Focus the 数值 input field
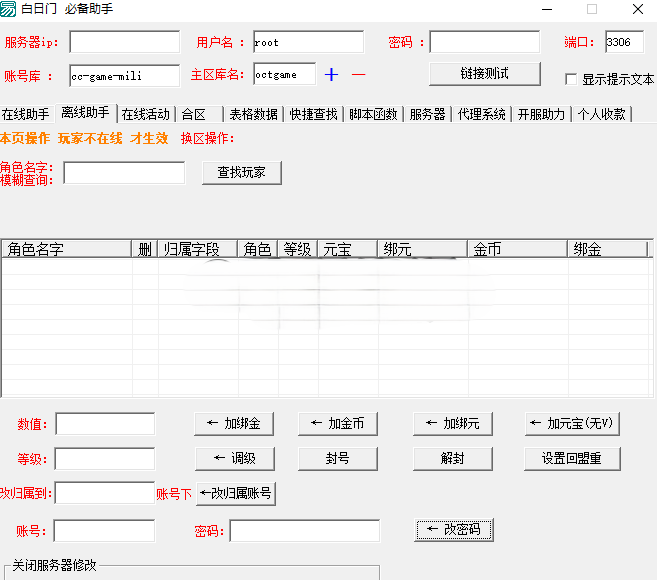Screen dimensions: 657x580 tap(105, 424)
